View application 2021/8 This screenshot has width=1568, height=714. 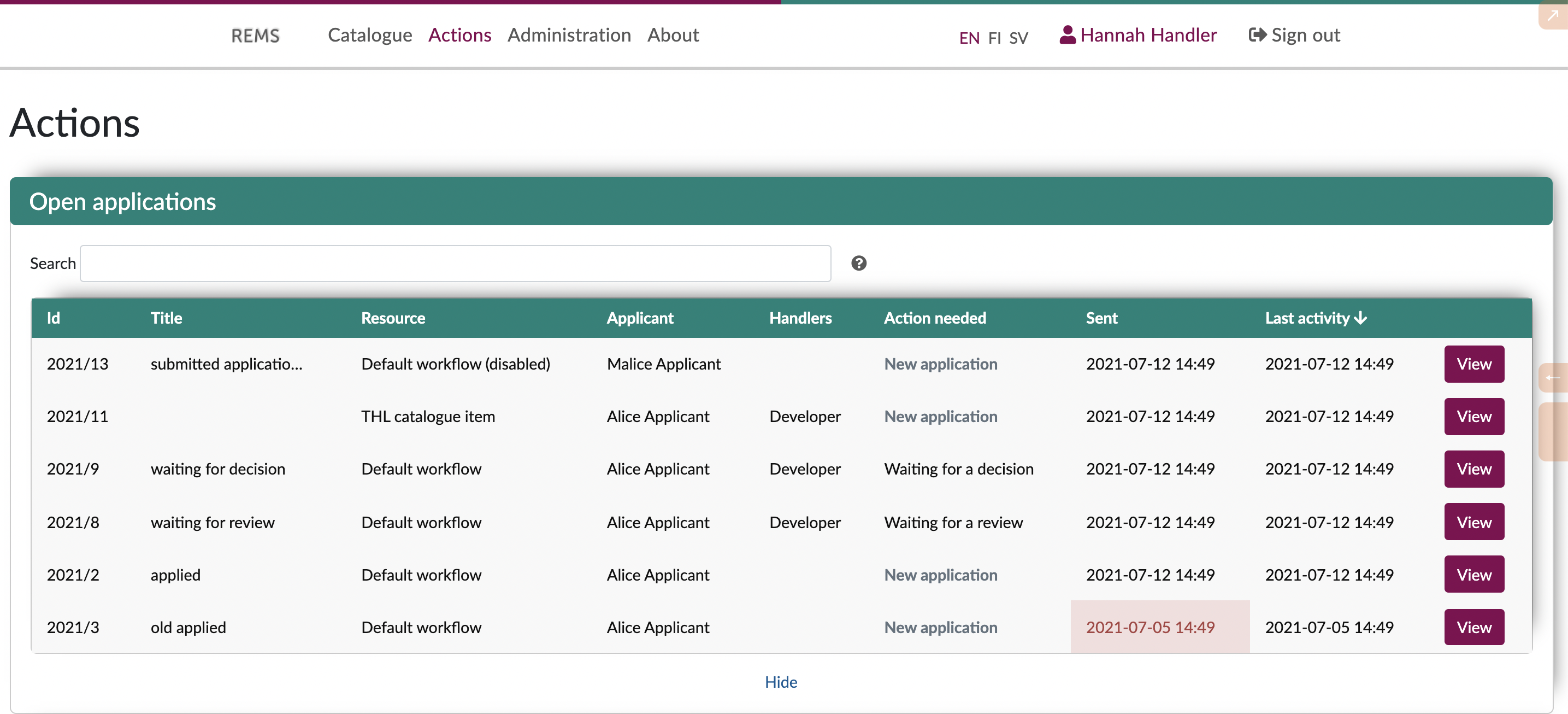coord(1473,522)
